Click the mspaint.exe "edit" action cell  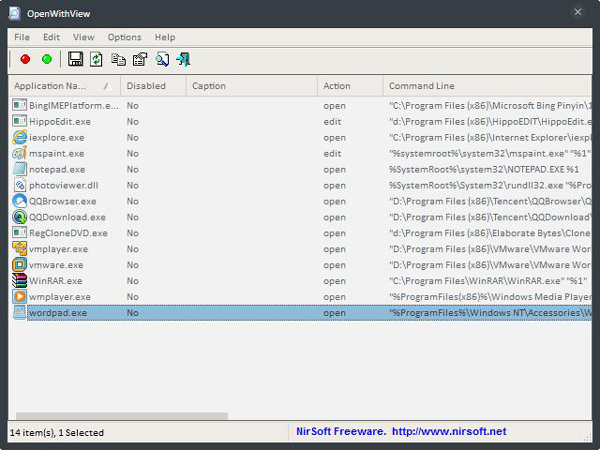(x=332, y=154)
